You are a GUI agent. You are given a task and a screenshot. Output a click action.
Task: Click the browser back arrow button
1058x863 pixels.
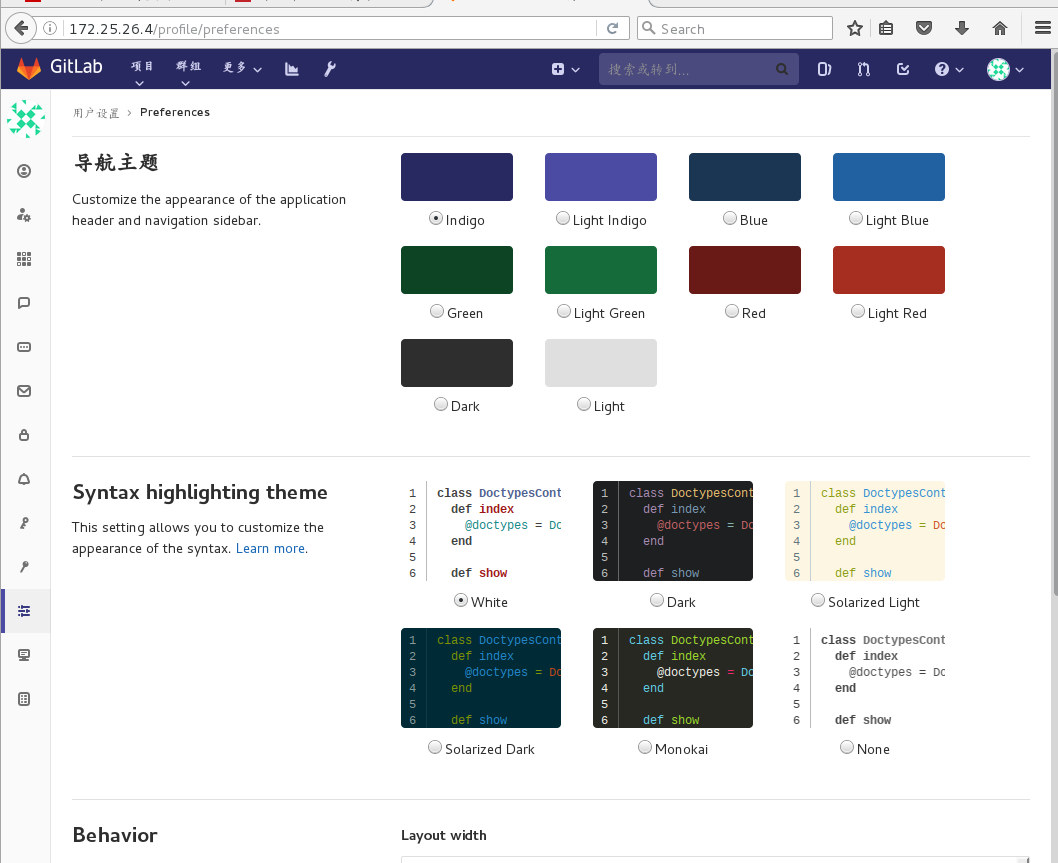(x=21, y=28)
